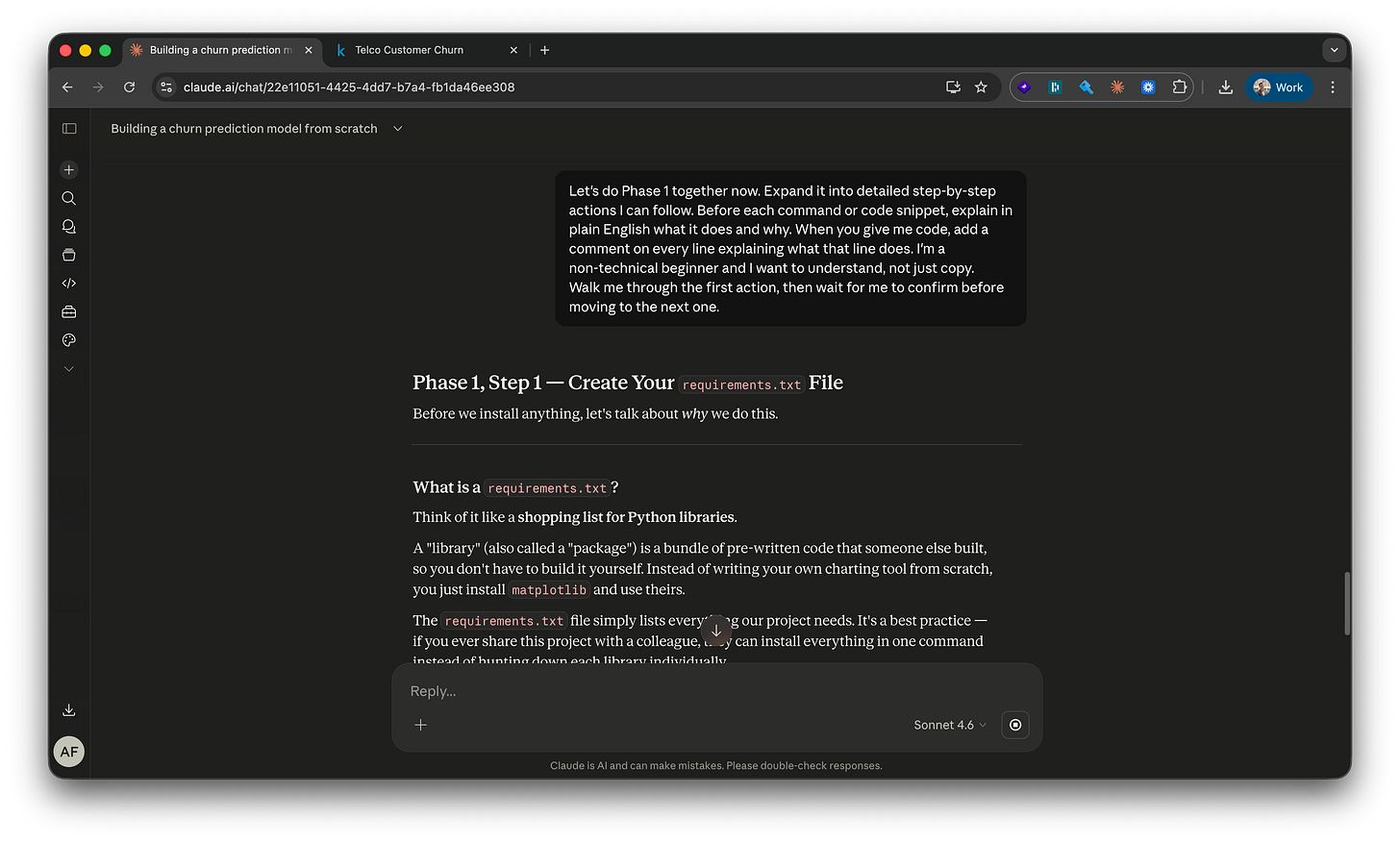Open the Work profile button in Chrome
1400x843 pixels.
[1279, 87]
